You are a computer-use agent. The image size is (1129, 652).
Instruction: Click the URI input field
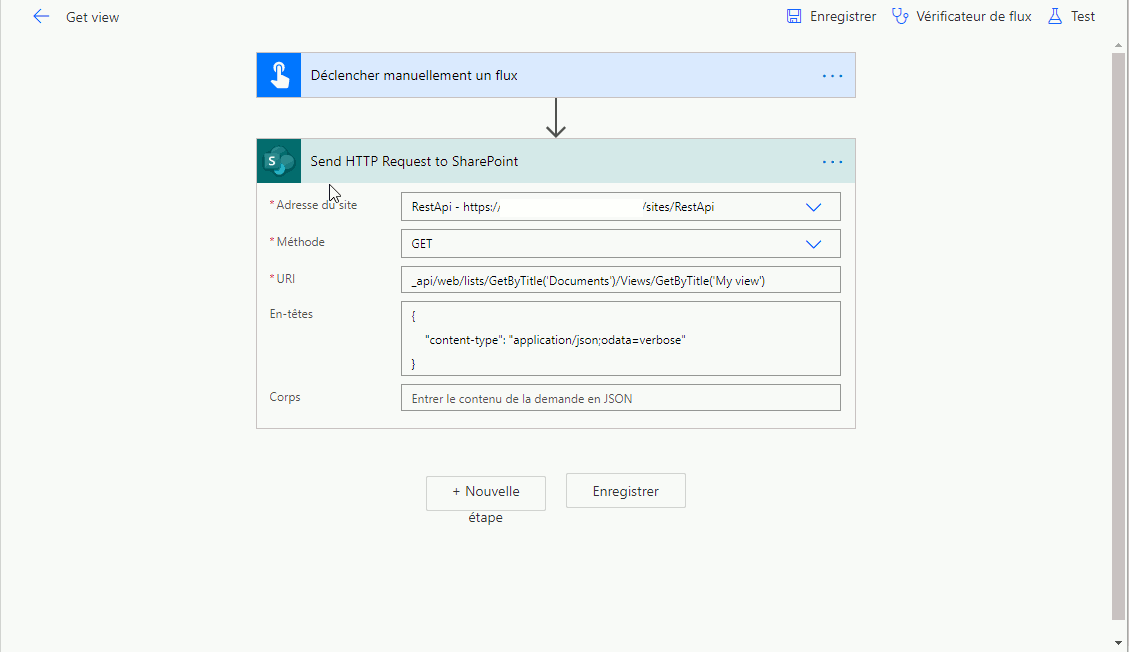(621, 280)
